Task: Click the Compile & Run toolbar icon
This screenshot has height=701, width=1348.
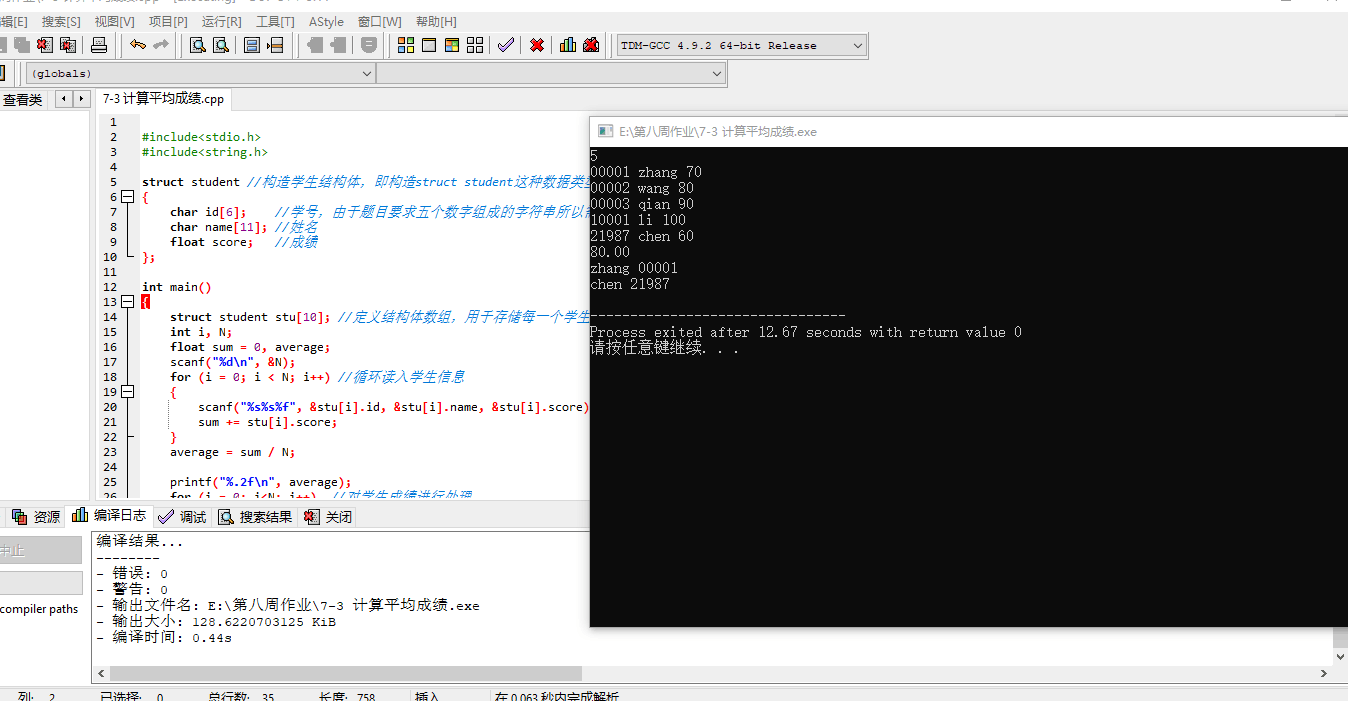Action: pyautogui.click(x=452, y=45)
